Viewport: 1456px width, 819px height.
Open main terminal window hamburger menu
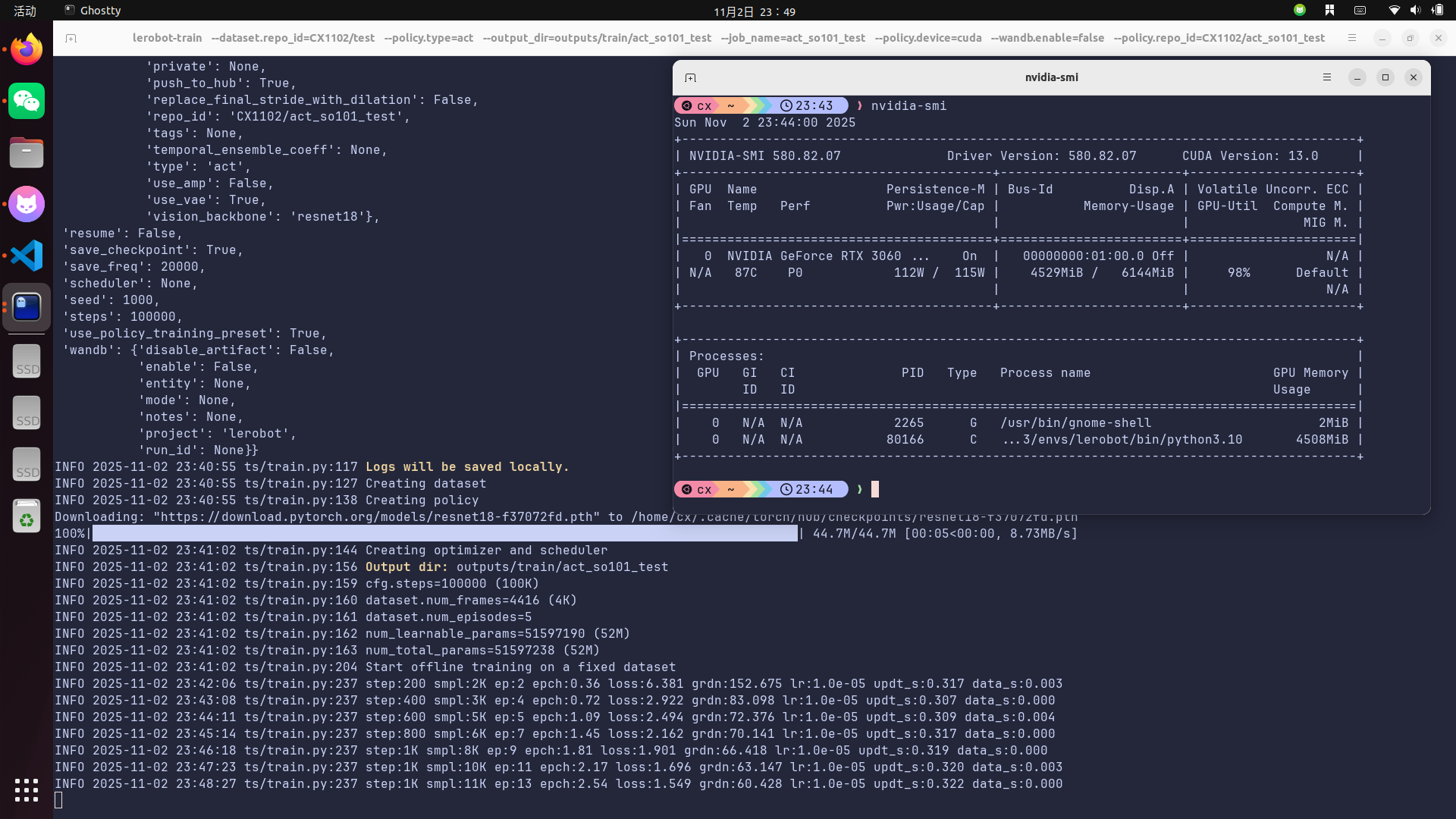coord(1351,38)
